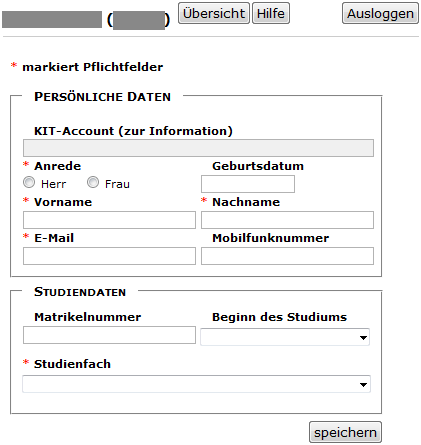The image size is (421, 445).
Task: Expand the Beginn des Studiums dropdown
Action: point(285,337)
